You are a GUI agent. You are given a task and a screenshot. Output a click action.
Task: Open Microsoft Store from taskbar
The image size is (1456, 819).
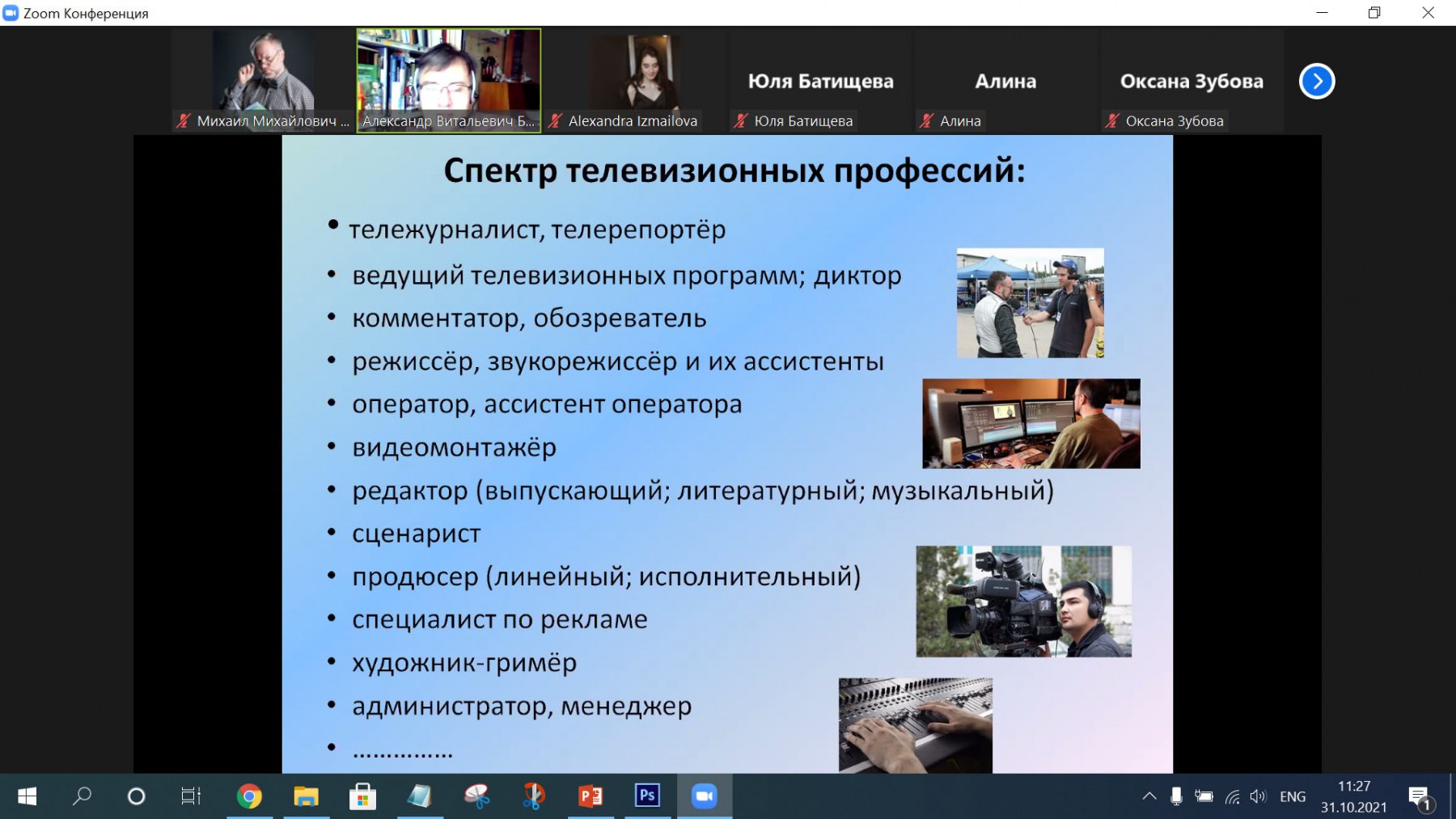tap(362, 796)
